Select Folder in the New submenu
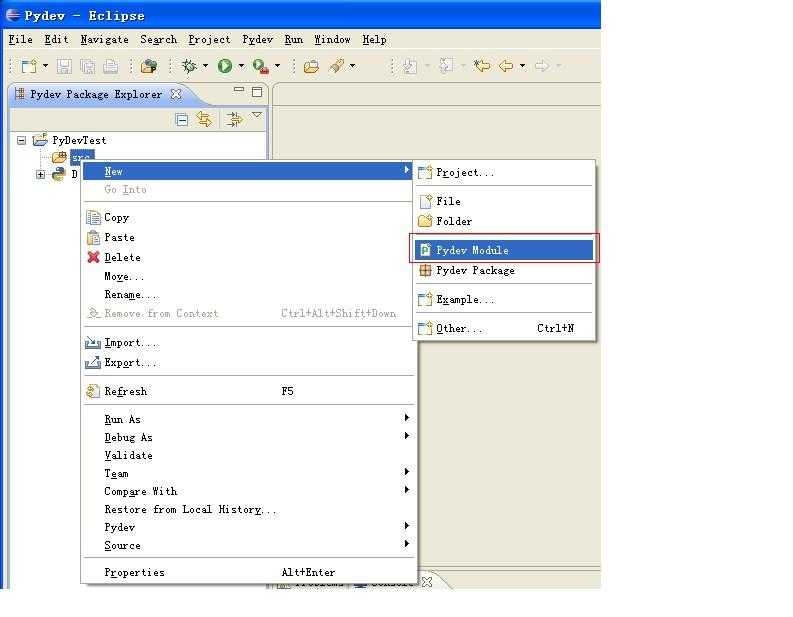This screenshot has width=793, height=617. [504, 221]
